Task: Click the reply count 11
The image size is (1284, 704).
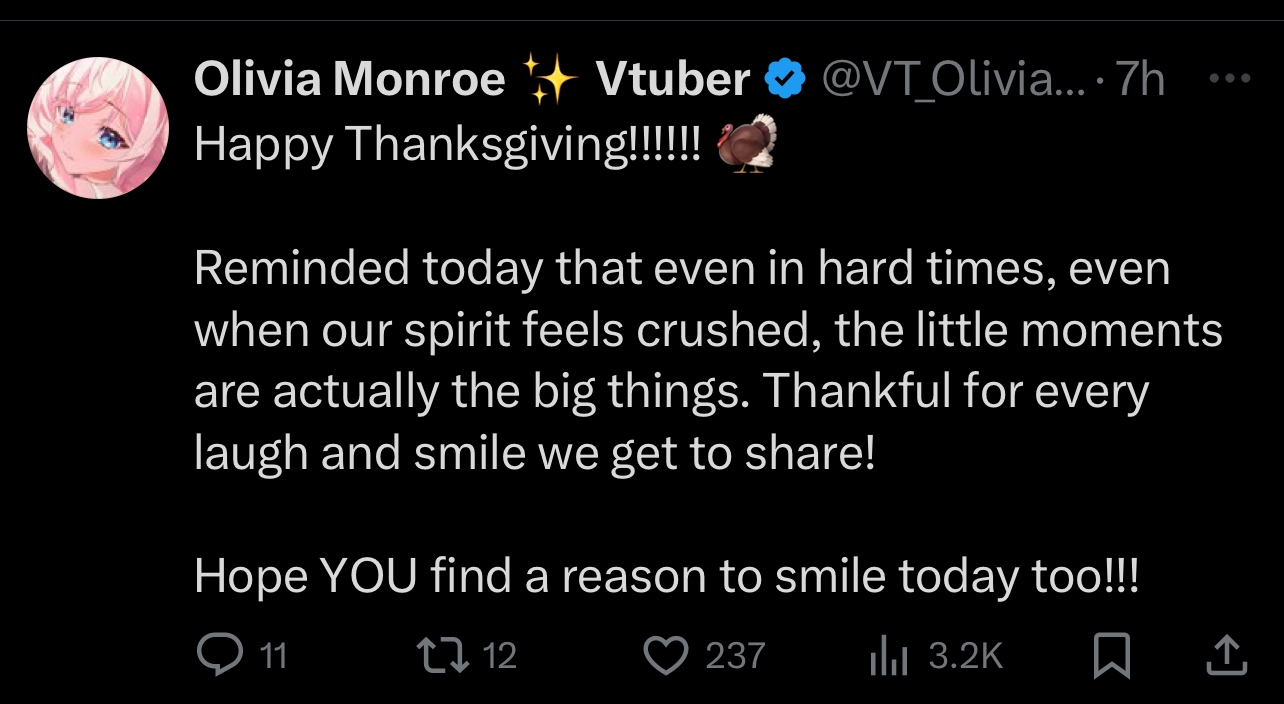Action: coord(273,656)
